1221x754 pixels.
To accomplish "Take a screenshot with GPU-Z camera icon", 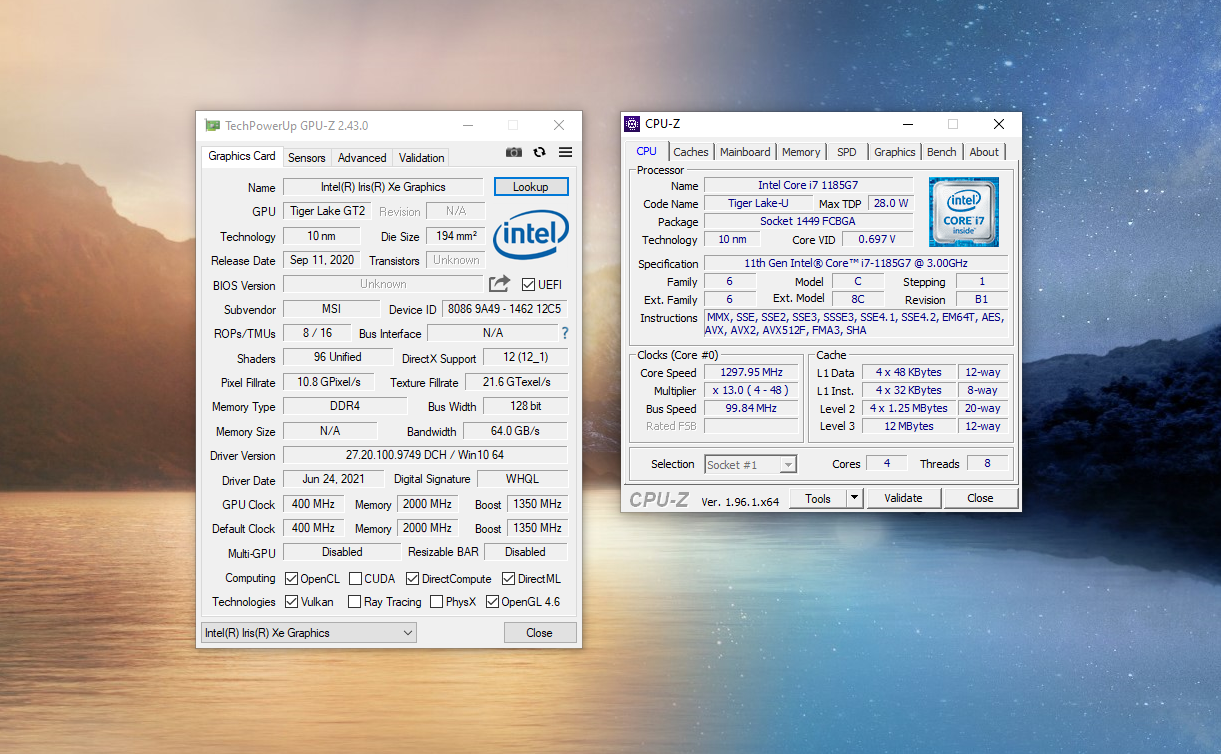I will pos(513,152).
